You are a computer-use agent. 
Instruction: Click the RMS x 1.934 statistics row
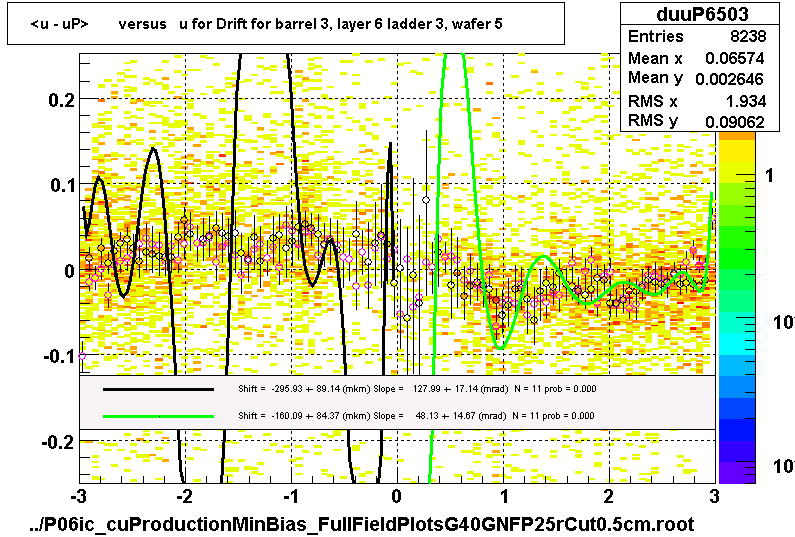(x=697, y=101)
